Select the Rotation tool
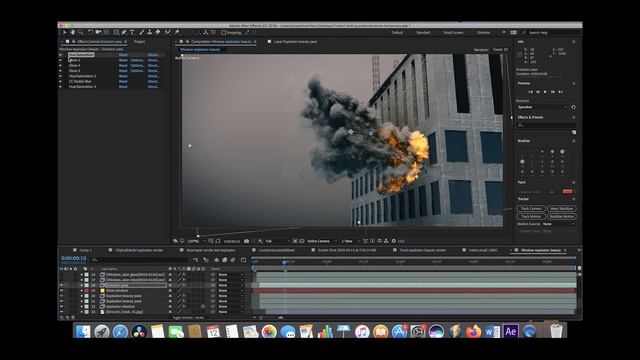The image size is (640, 360). point(90,32)
